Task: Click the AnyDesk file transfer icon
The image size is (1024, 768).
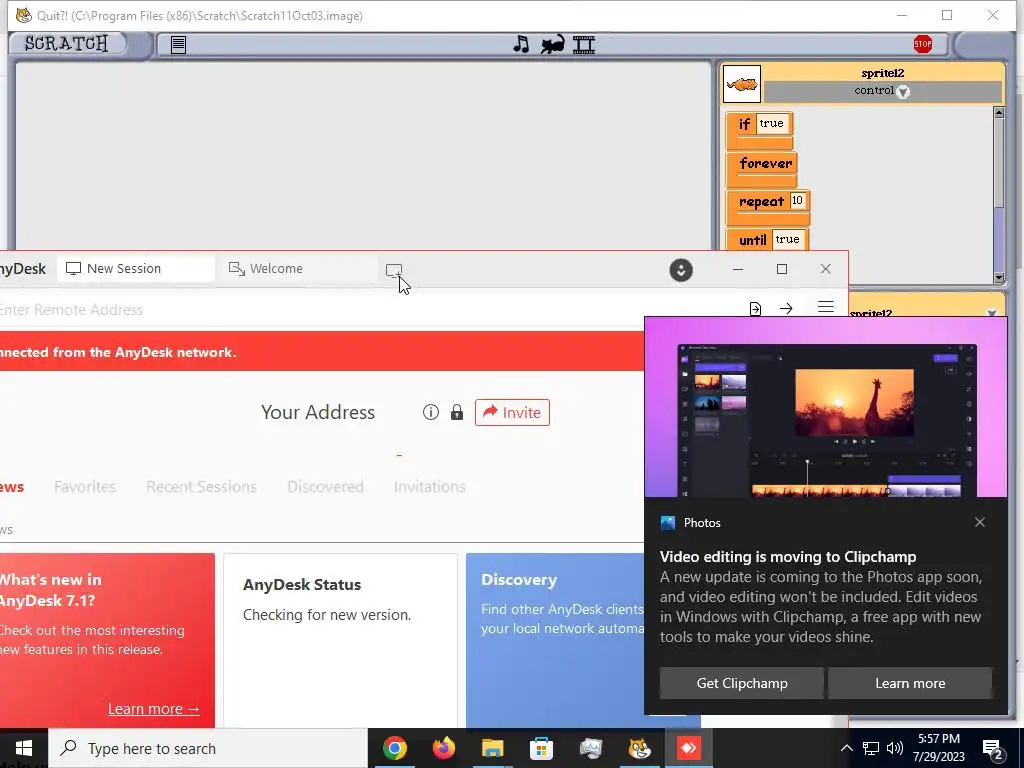Action: tap(755, 309)
